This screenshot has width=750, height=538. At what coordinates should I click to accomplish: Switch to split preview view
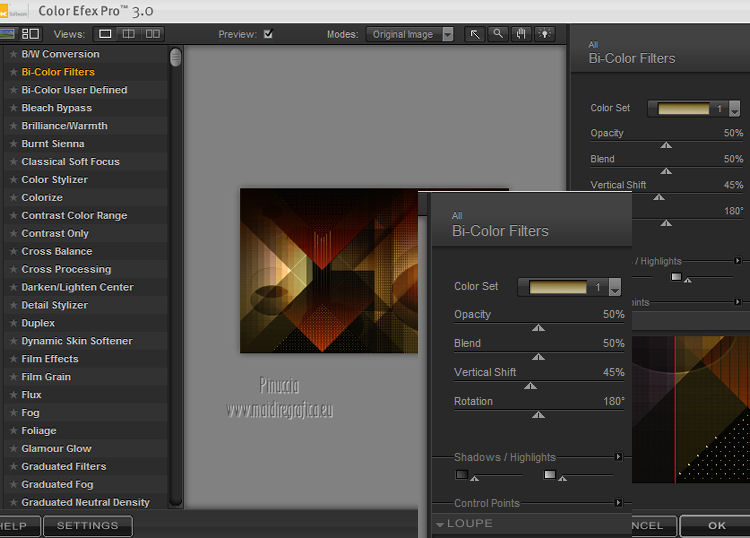pos(128,34)
